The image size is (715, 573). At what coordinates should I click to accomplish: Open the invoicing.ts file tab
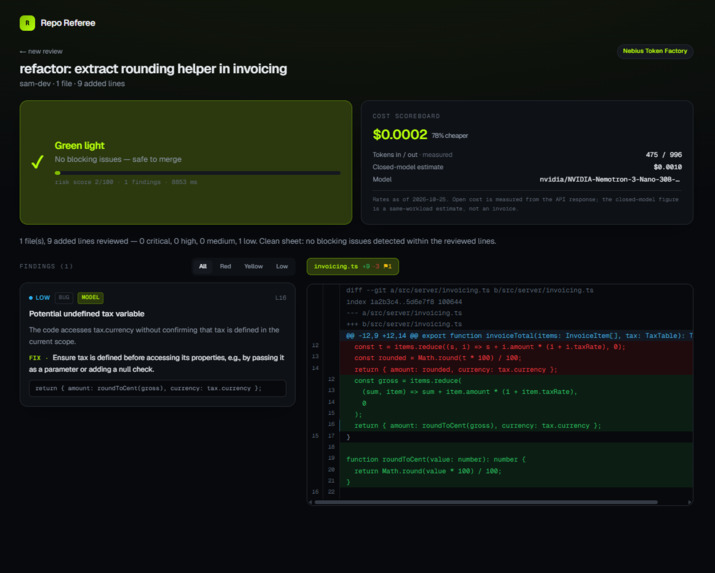point(352,267)
